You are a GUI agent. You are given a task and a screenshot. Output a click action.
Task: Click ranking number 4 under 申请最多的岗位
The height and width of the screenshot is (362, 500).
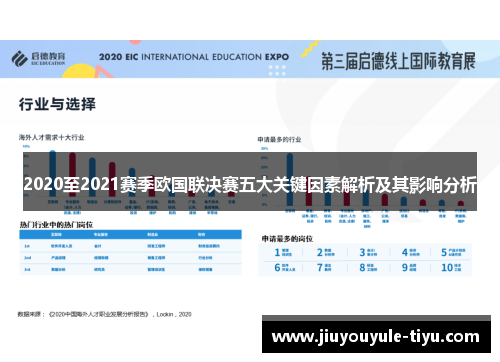tap(405, 252)
